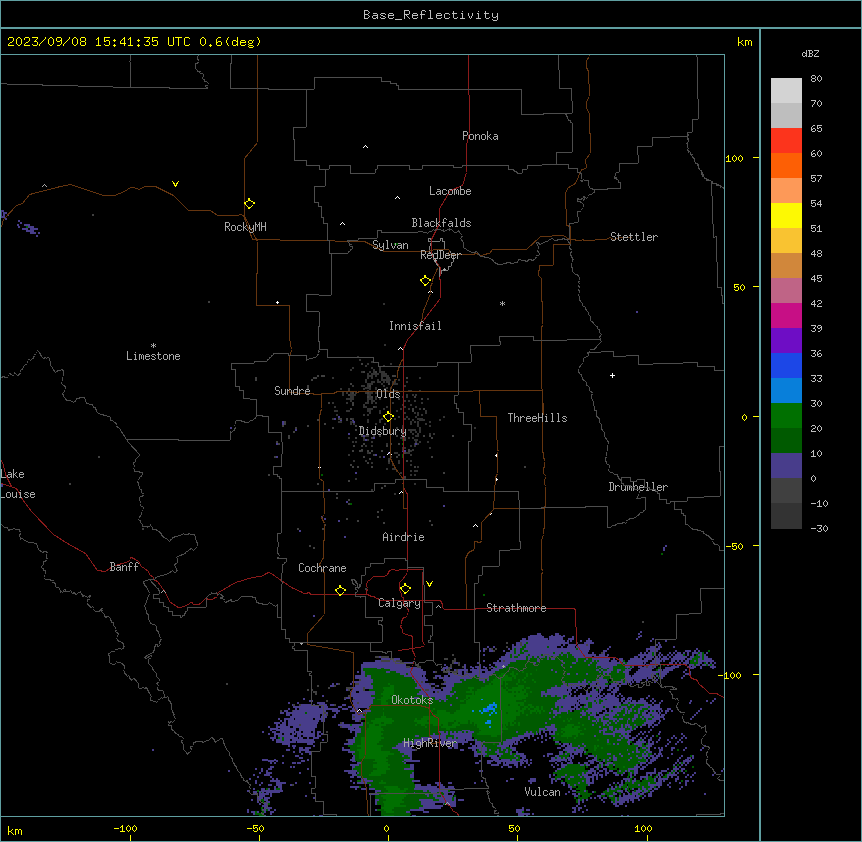
Task: Click the ThreeHills city label
Action: click(x=537, y=418)
